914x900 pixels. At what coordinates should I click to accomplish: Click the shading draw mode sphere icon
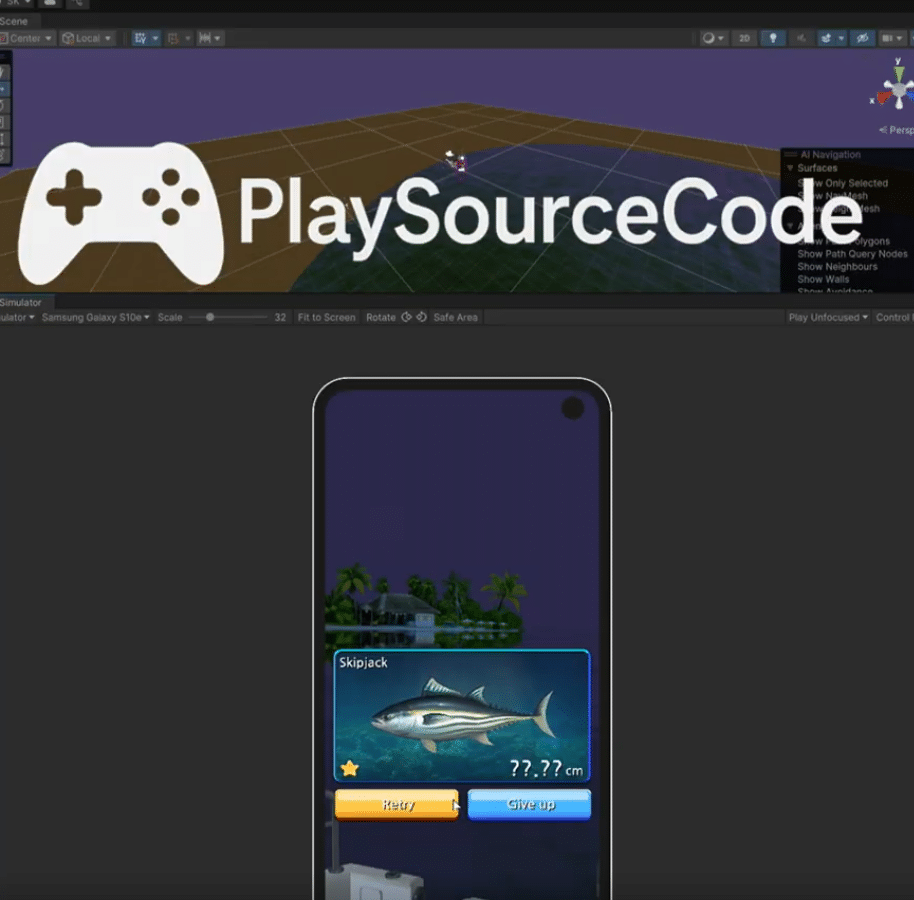coord(708,38)
